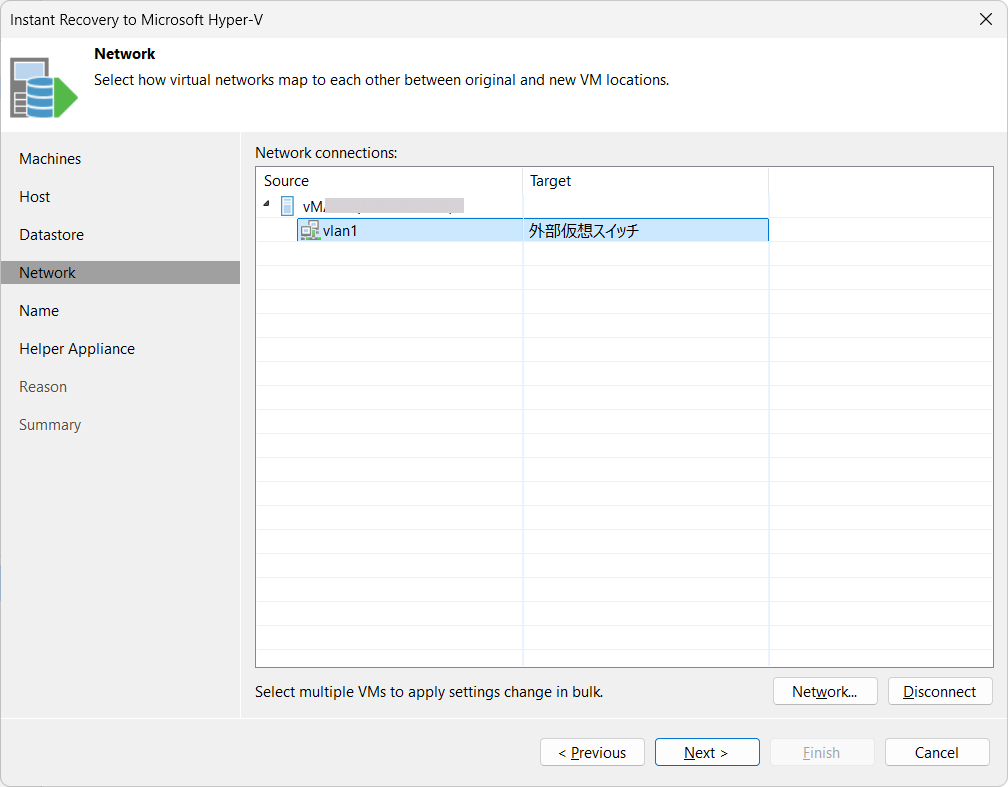Click the Target column header
The width and height of the screenshot is (1008, 787).
click(645, 181)
